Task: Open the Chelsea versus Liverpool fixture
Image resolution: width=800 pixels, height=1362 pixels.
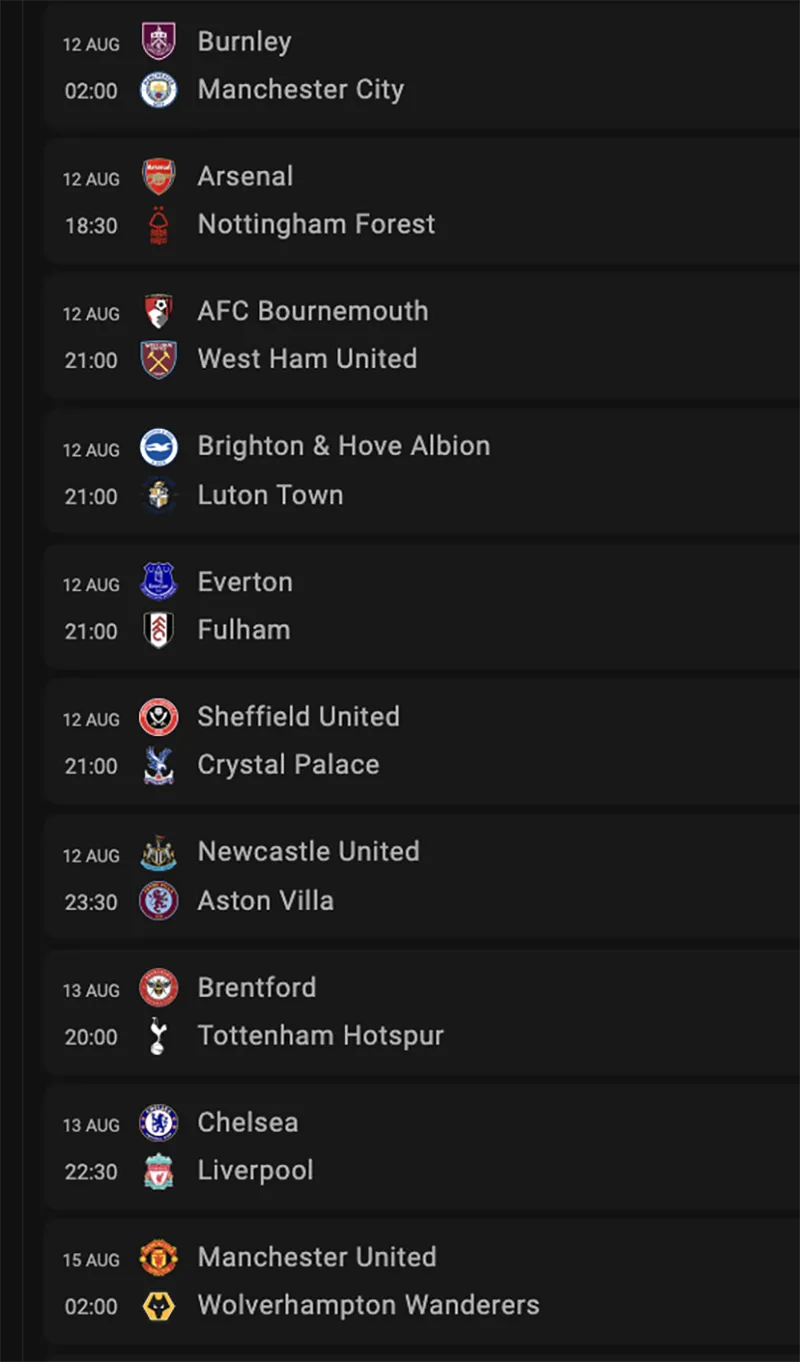Action: coord(400,1146)
